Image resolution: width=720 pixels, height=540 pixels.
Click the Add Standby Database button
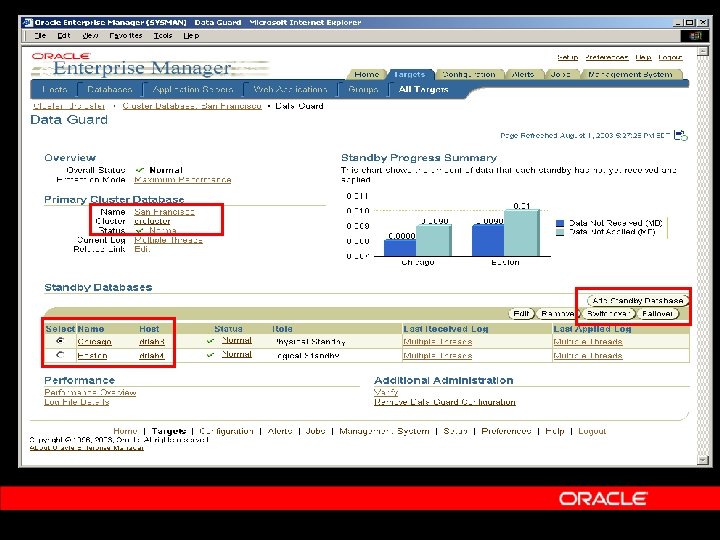[x=638, y=301]
